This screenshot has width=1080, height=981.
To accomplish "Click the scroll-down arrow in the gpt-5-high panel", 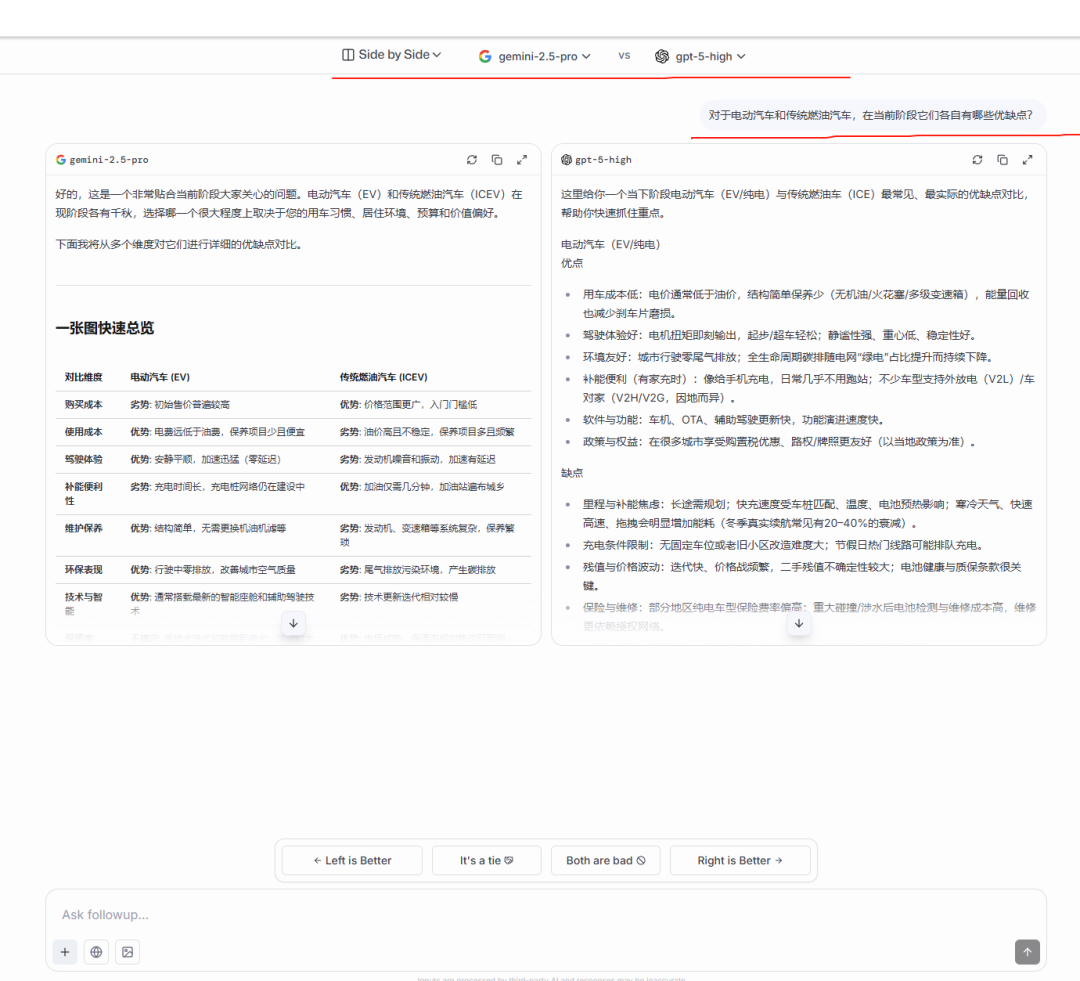I will [798, 623].
